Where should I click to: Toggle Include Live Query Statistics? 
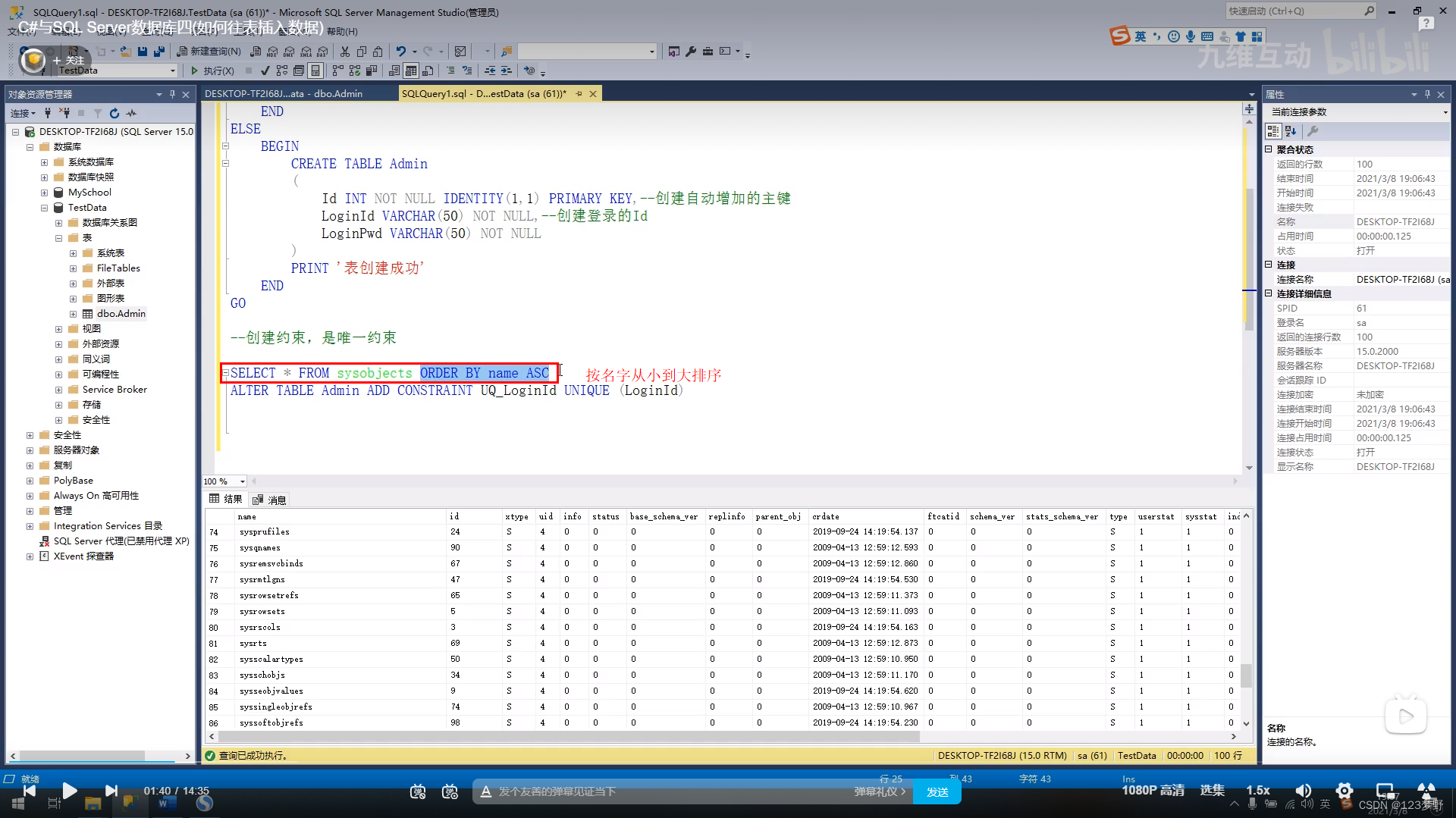(355, 71)
